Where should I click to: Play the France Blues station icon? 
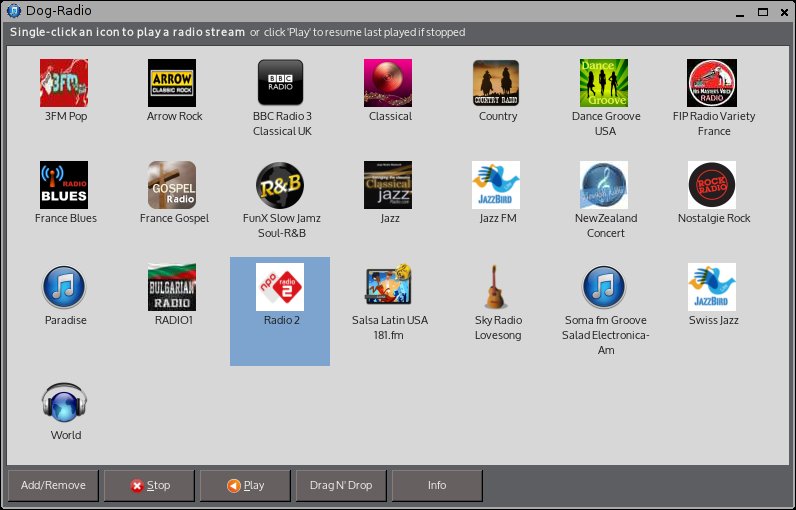point(64,185)
